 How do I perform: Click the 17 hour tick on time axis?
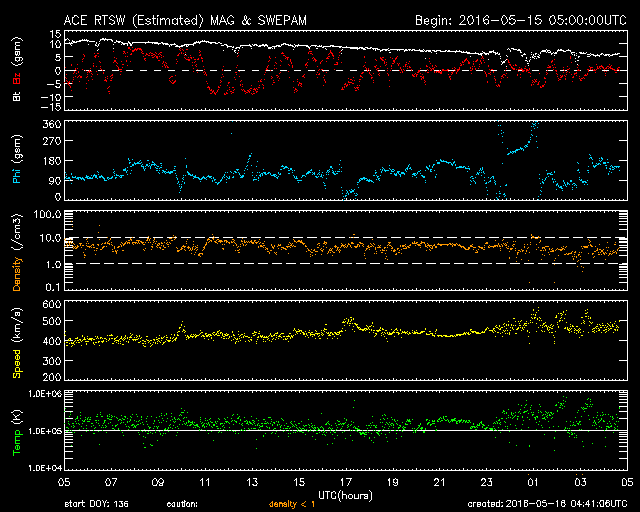click(x=345, y=482)
